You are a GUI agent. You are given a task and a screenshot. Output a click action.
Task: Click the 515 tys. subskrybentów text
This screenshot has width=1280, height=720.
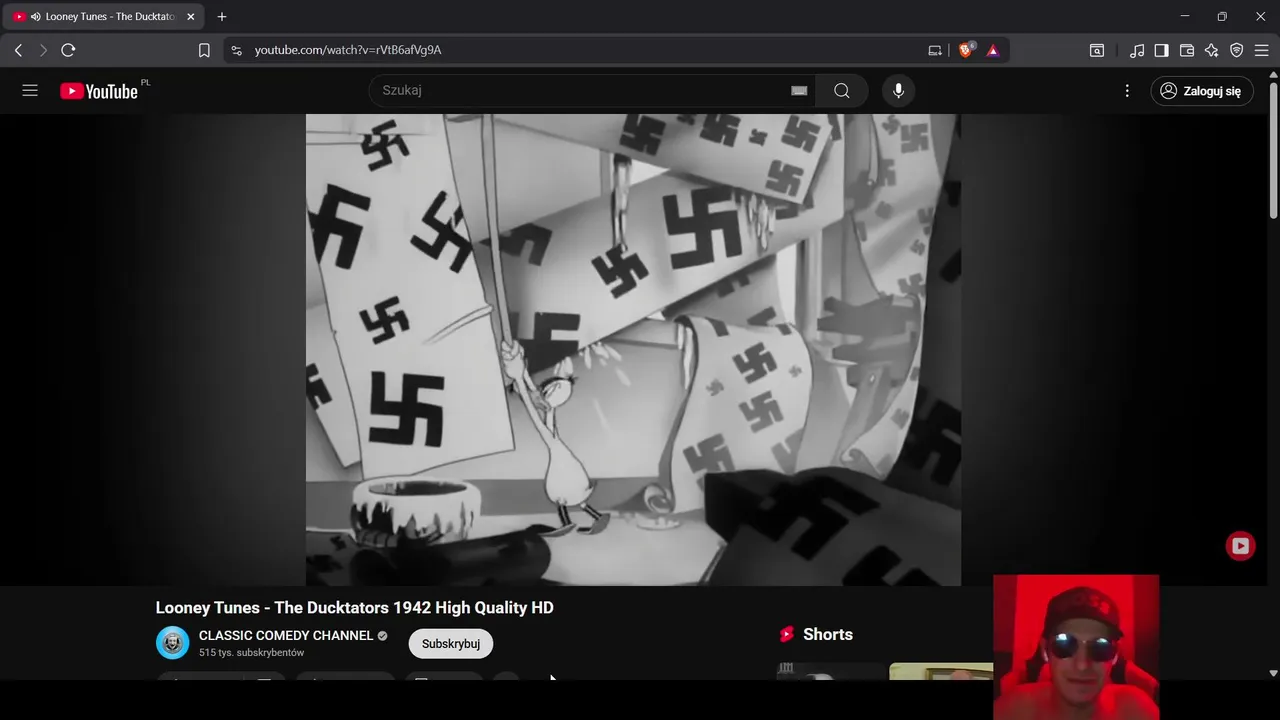tap(251, 653)
